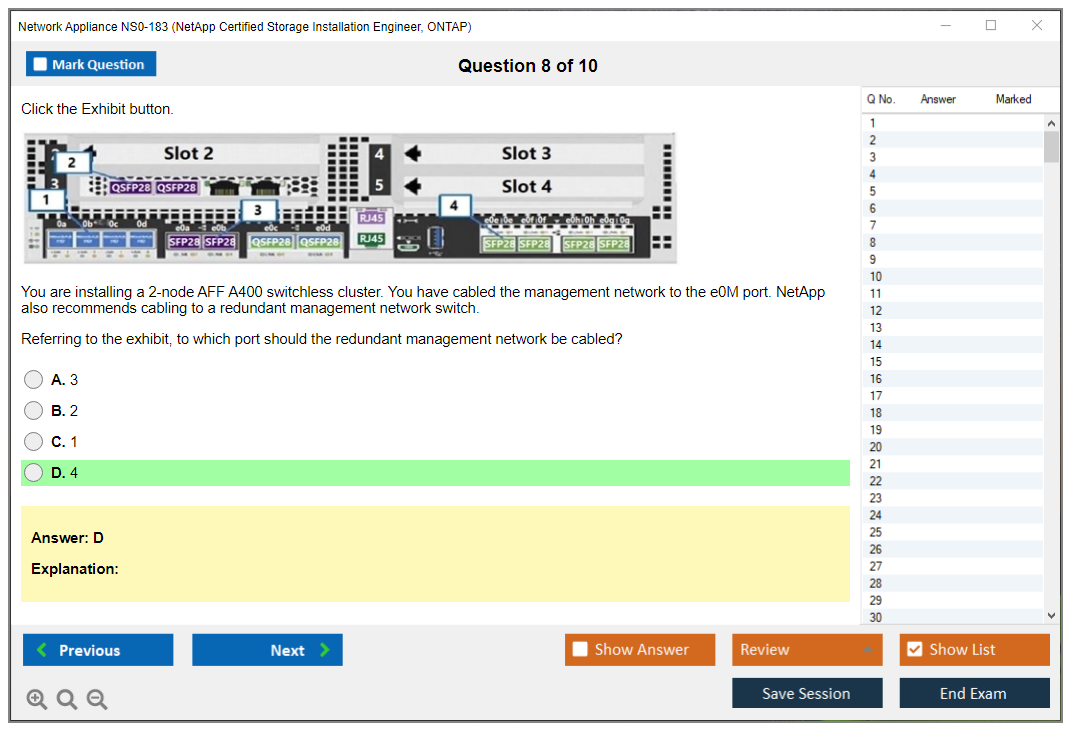Screen dimensions: 1075x735
Task: Click the green arrow on Previous
Action: tap(41, 650)
